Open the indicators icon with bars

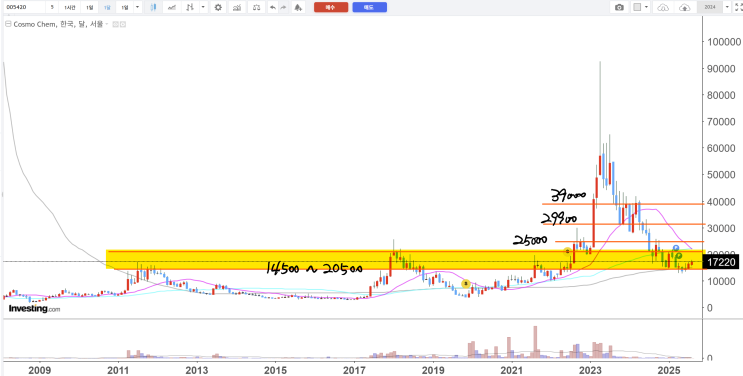(x=190, y=7)
